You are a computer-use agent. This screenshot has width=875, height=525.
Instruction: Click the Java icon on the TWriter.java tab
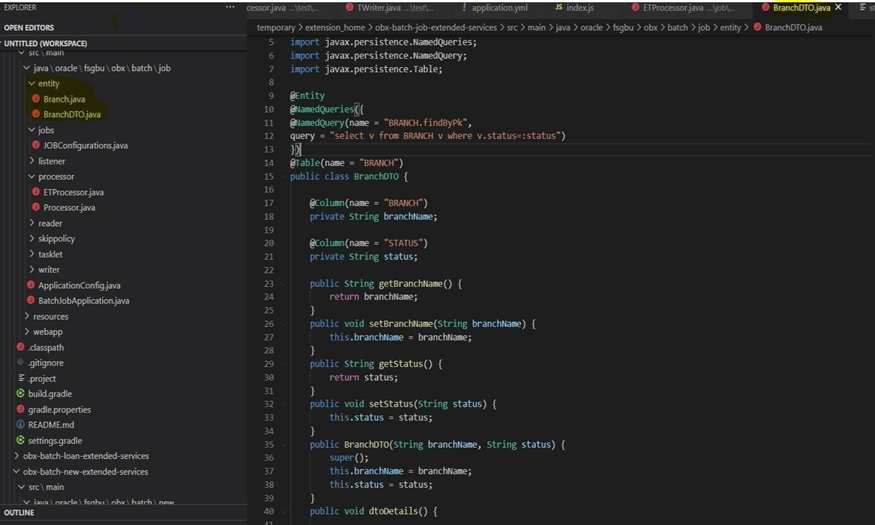[x=349, y=8]
